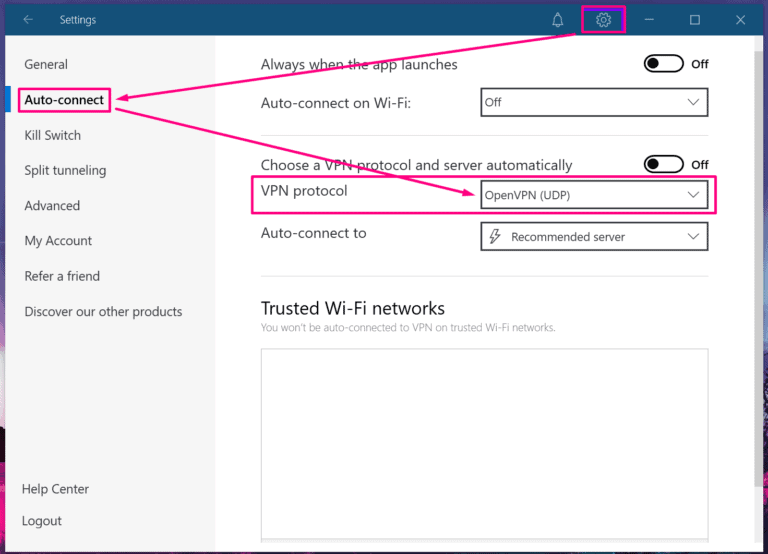Open the Auto-connect on Wi-Fi dropdown
768x554 pixels.
pyautogui.click(x=594, y=102)
